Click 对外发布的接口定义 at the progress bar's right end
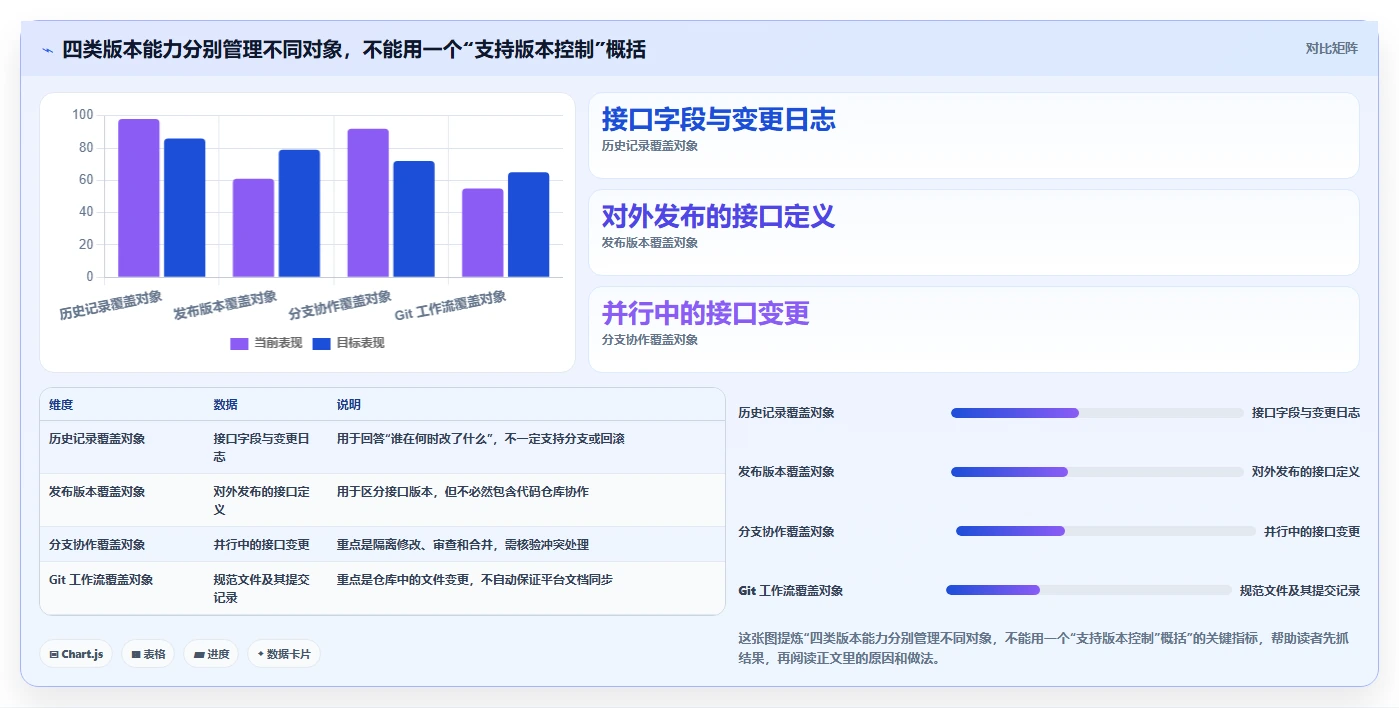This screenshot has width=1399, height=708. (1306, 472)
